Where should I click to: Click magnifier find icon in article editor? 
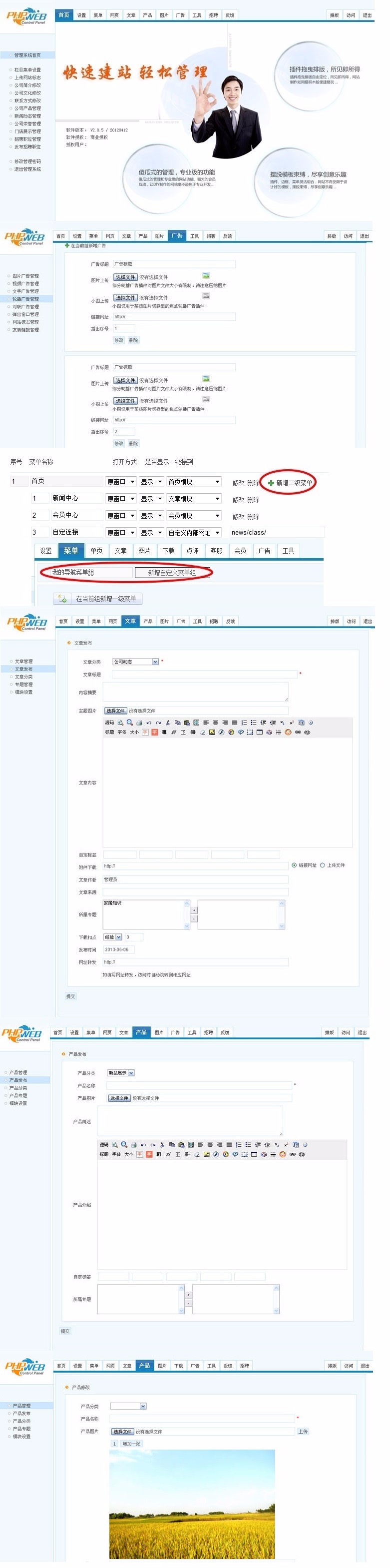[x=130, y=723]
